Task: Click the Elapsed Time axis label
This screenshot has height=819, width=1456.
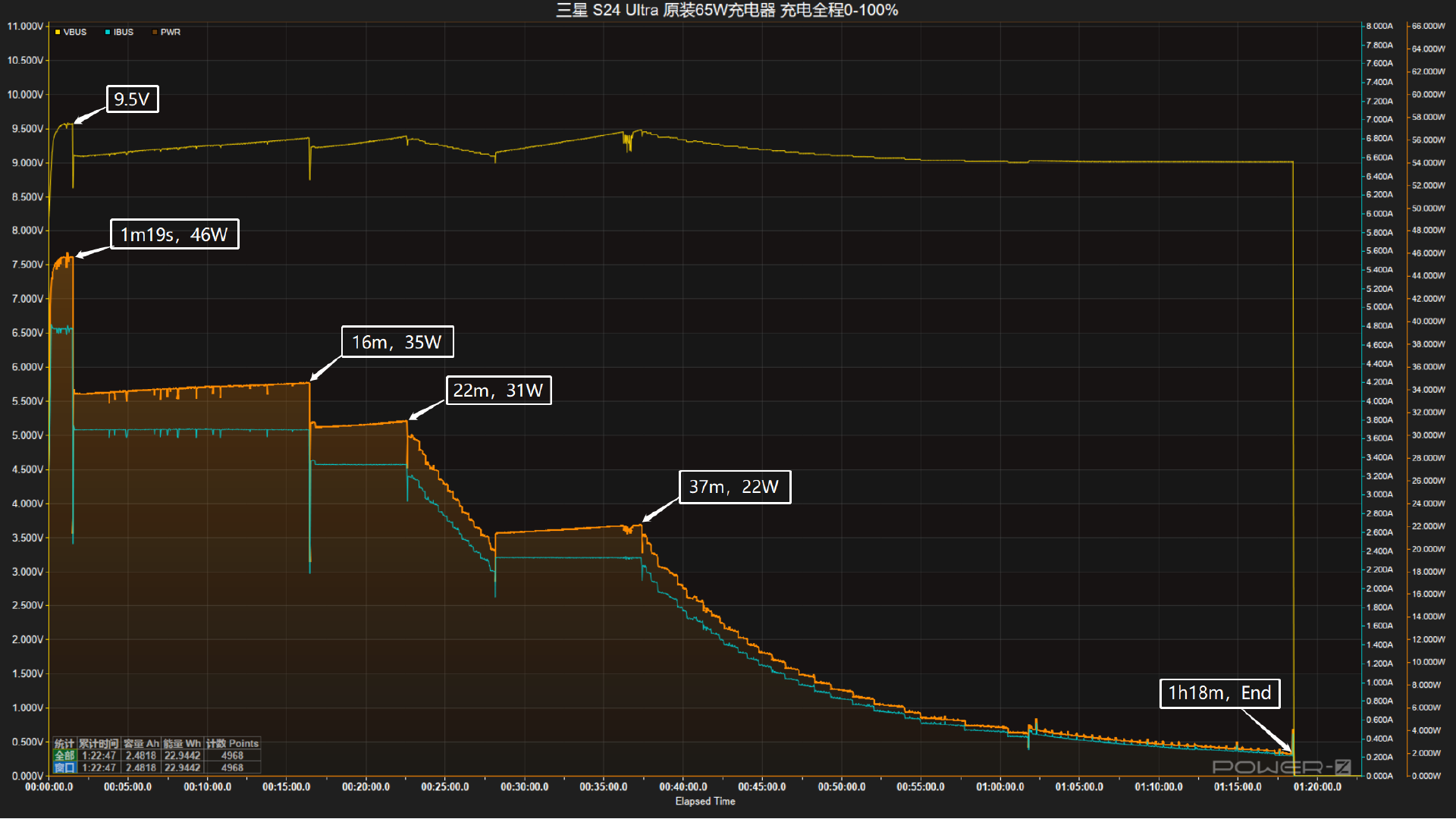Action: 705,802
